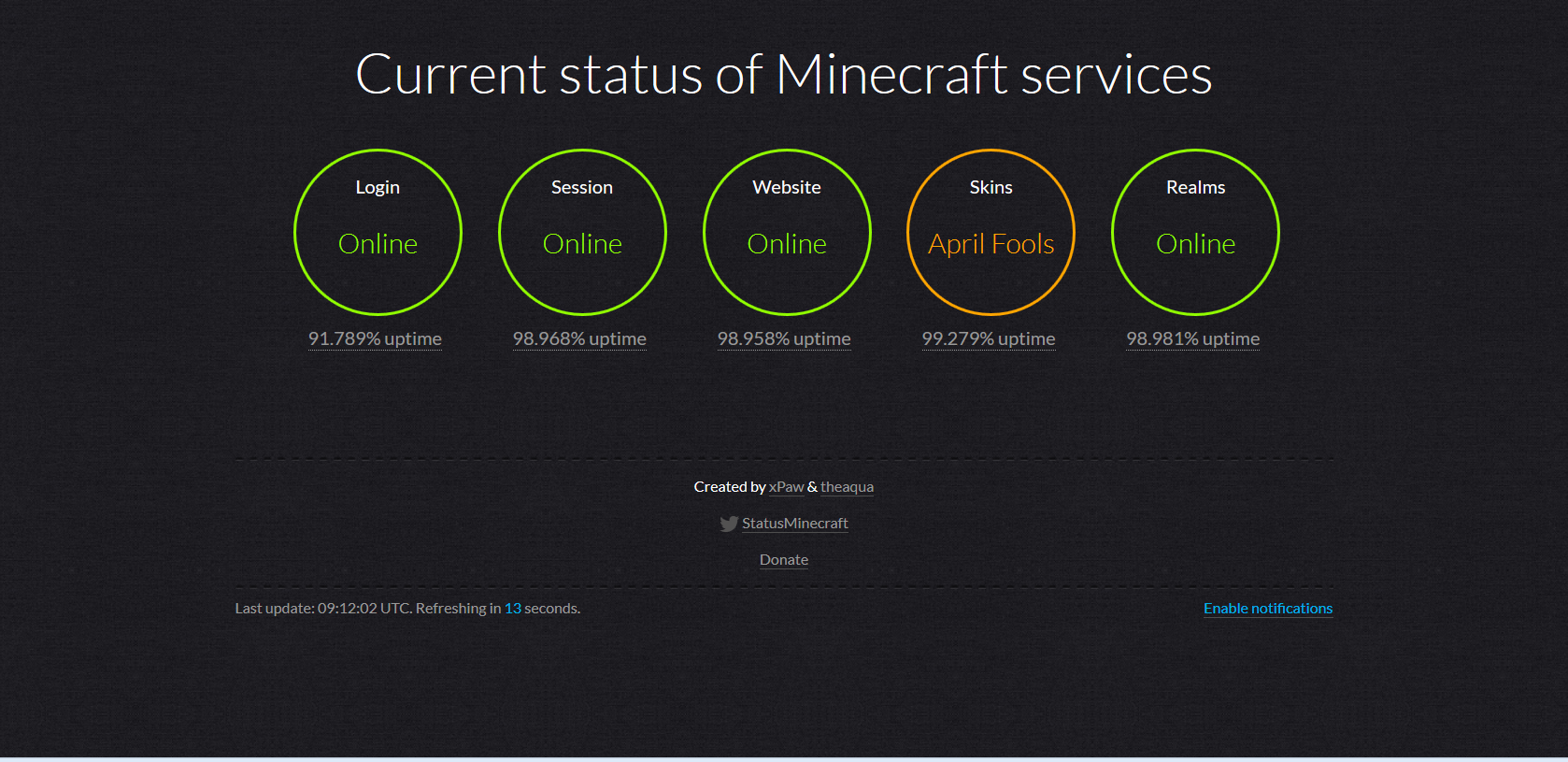Click the 98.968% uptime text for Session

point(579,338)
